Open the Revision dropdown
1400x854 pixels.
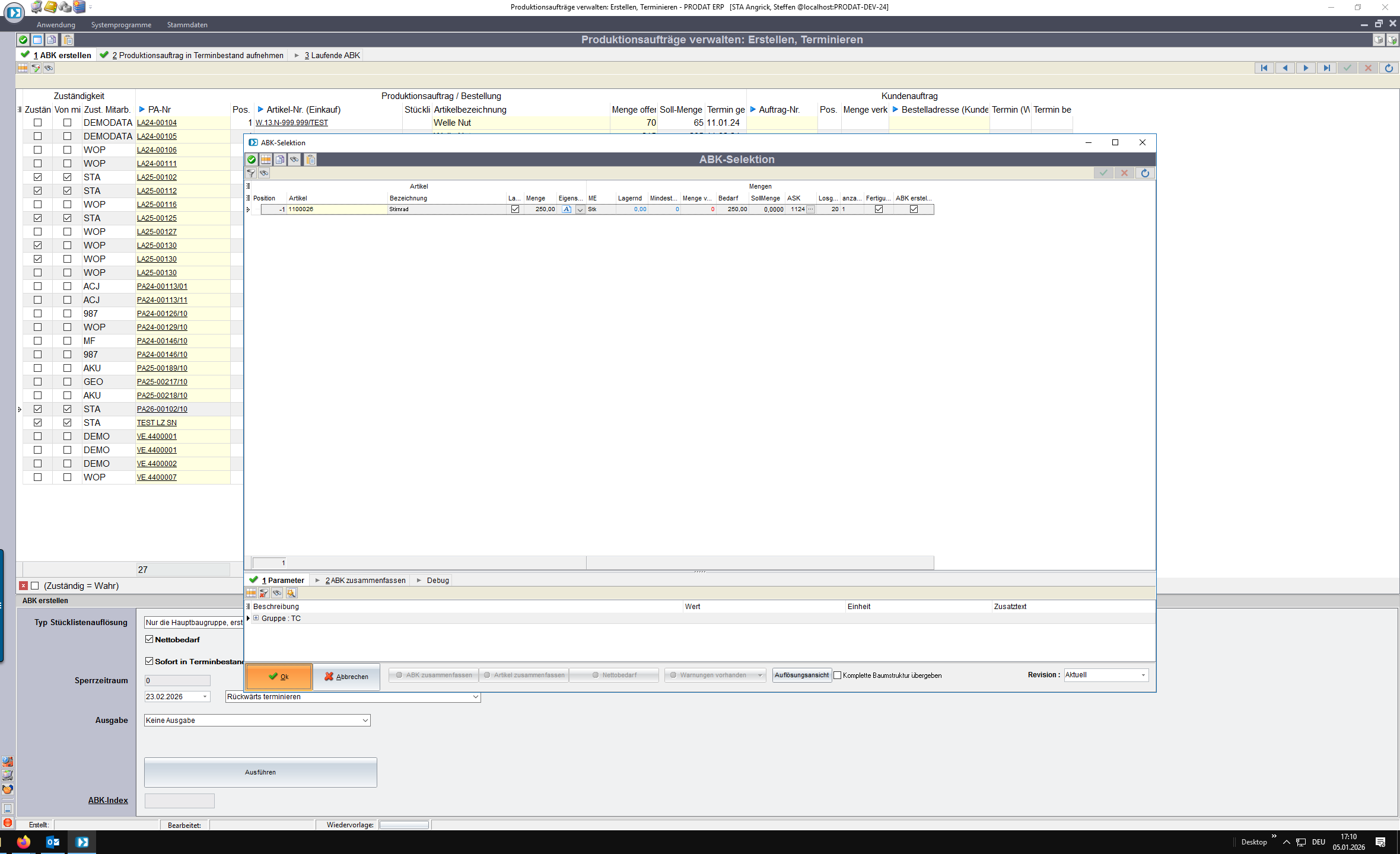pyautogui.click(x=1143, y=675)
